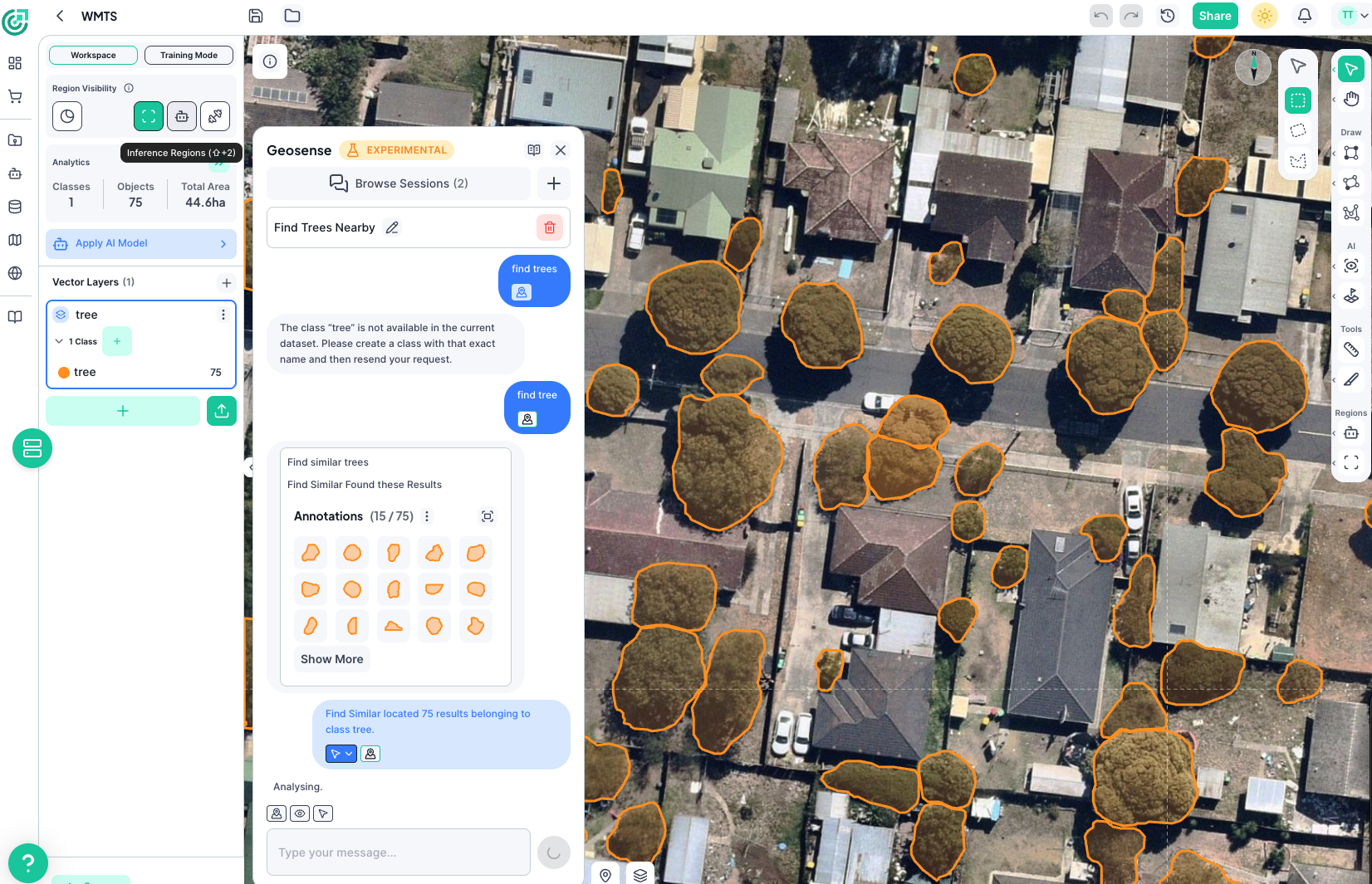Select the orange tree class swatch
The width and height of the screenshot is (1372, 884).
click(x=64, y=373)
